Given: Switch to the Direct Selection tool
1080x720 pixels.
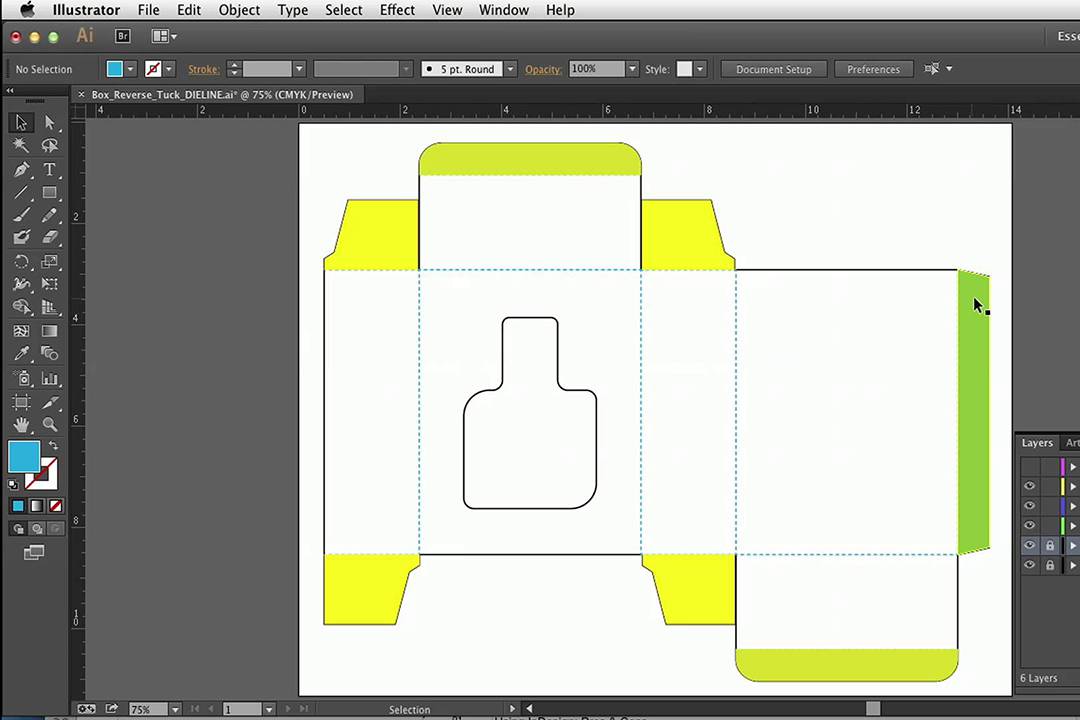Looking at the screenshot, I should [49, 122].
